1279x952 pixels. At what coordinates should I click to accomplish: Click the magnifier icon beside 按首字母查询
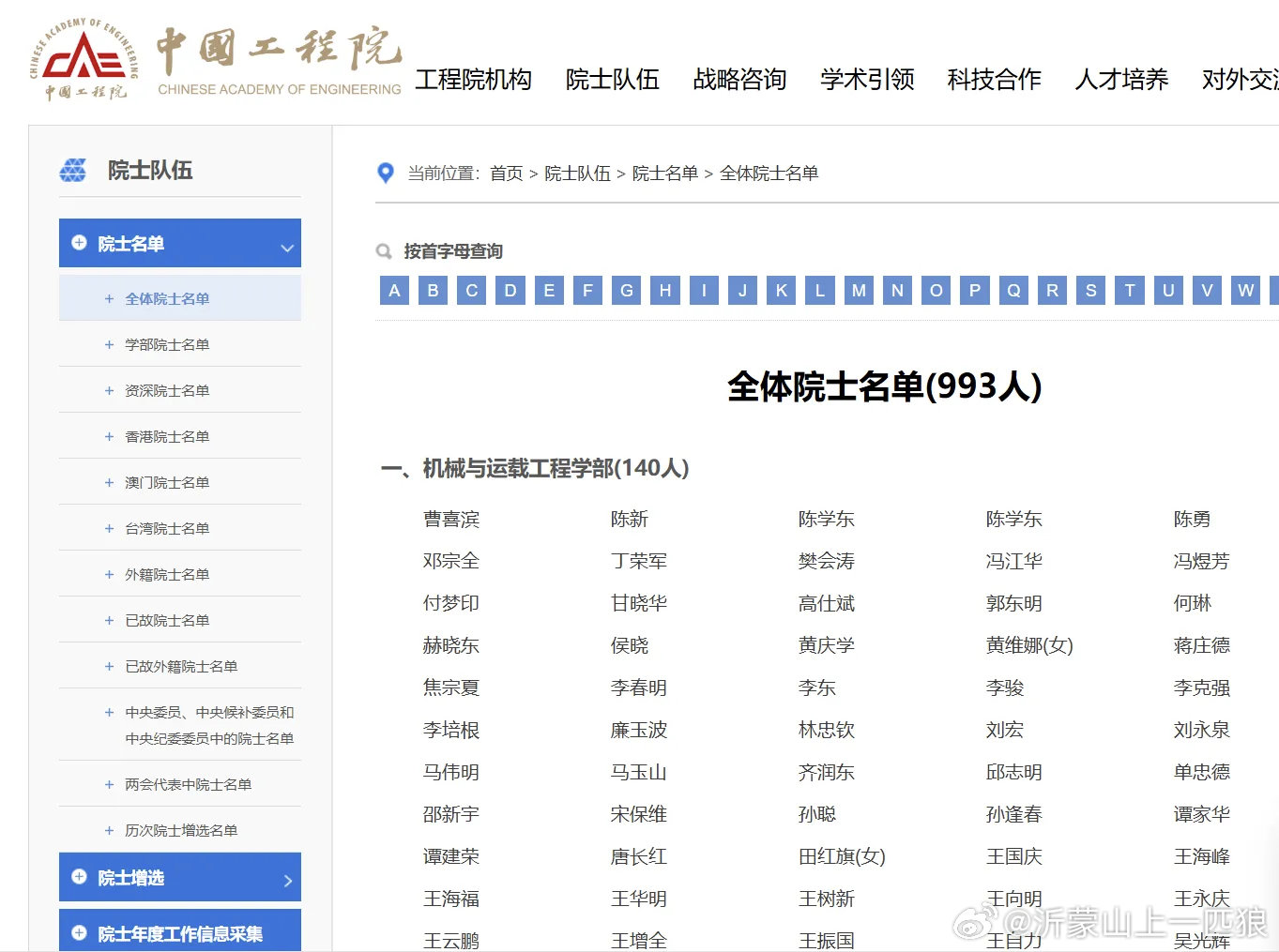[x=384, y=251]
